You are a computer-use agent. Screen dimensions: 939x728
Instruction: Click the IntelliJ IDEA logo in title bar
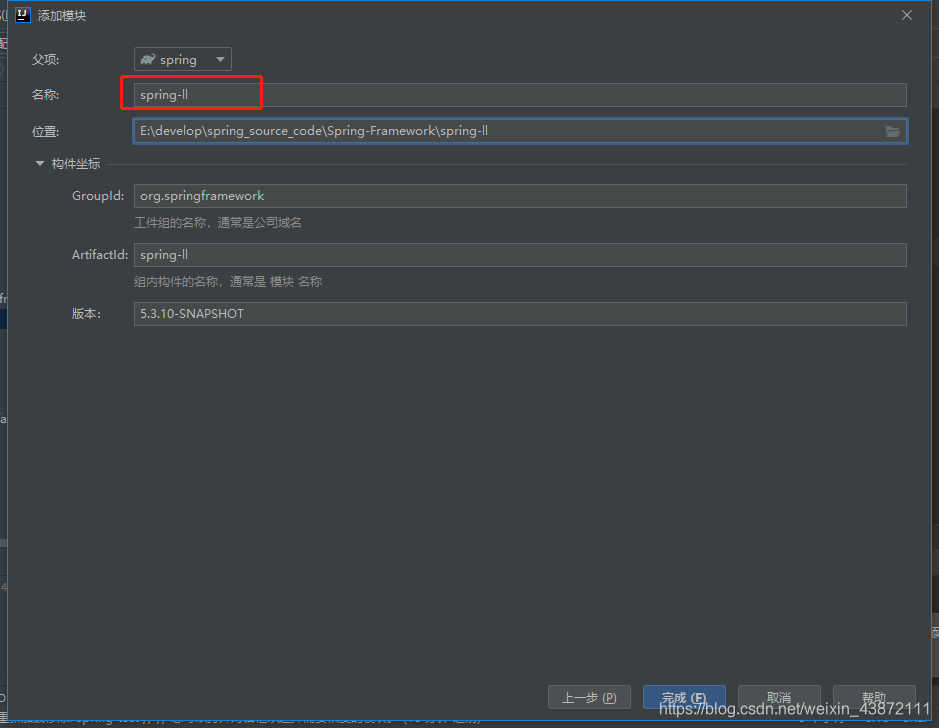23,15
